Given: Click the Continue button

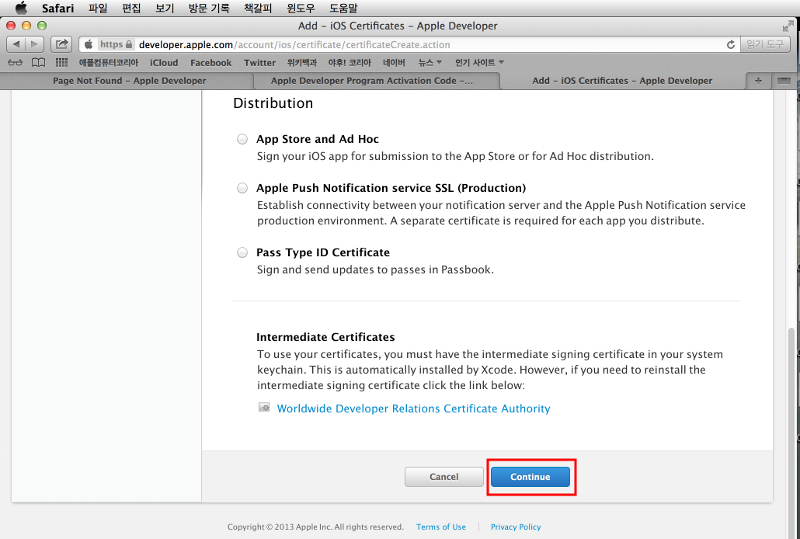Looking at the screenshot, I should [x=530, y=477].
